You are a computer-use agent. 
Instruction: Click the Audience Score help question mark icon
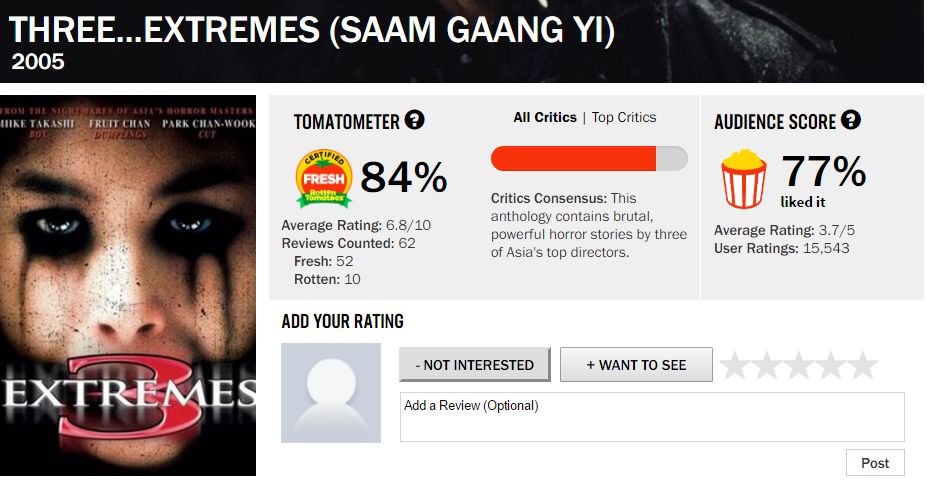pos(851,120)
